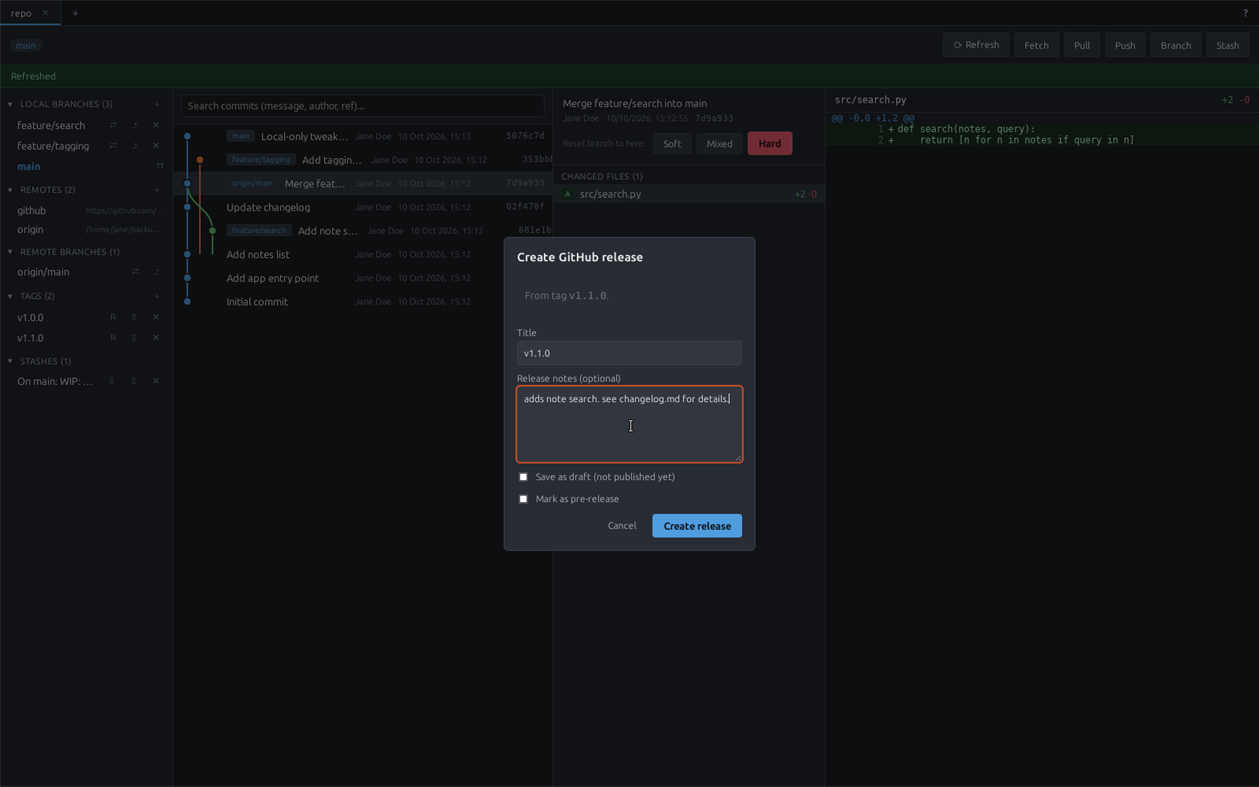Click the up-arrow icon beside tag v1.0.0
The height and width of the screenshot is (787, 1259).
pyautogui.click(x=134, y=317)
